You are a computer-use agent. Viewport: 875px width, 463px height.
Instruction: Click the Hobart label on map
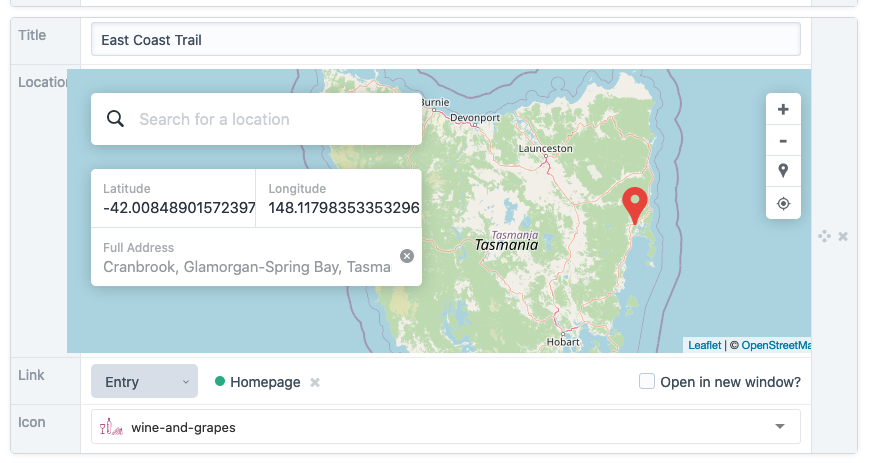[562, 342]
